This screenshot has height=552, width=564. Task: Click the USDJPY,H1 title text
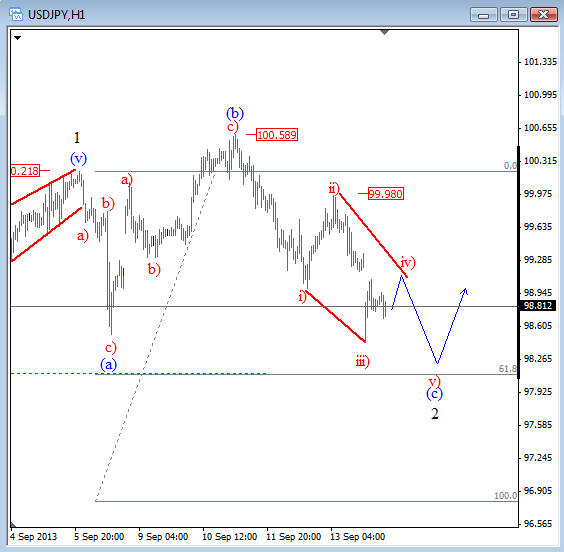click(x=56, y=15)
